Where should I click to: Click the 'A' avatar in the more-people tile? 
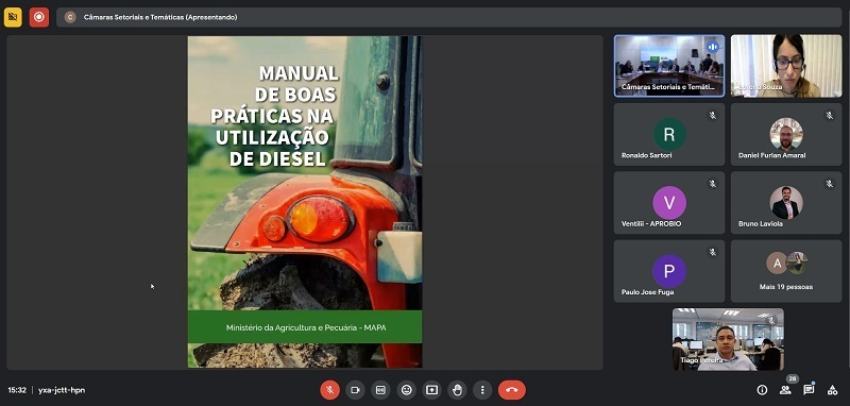(x=777, y=263)
